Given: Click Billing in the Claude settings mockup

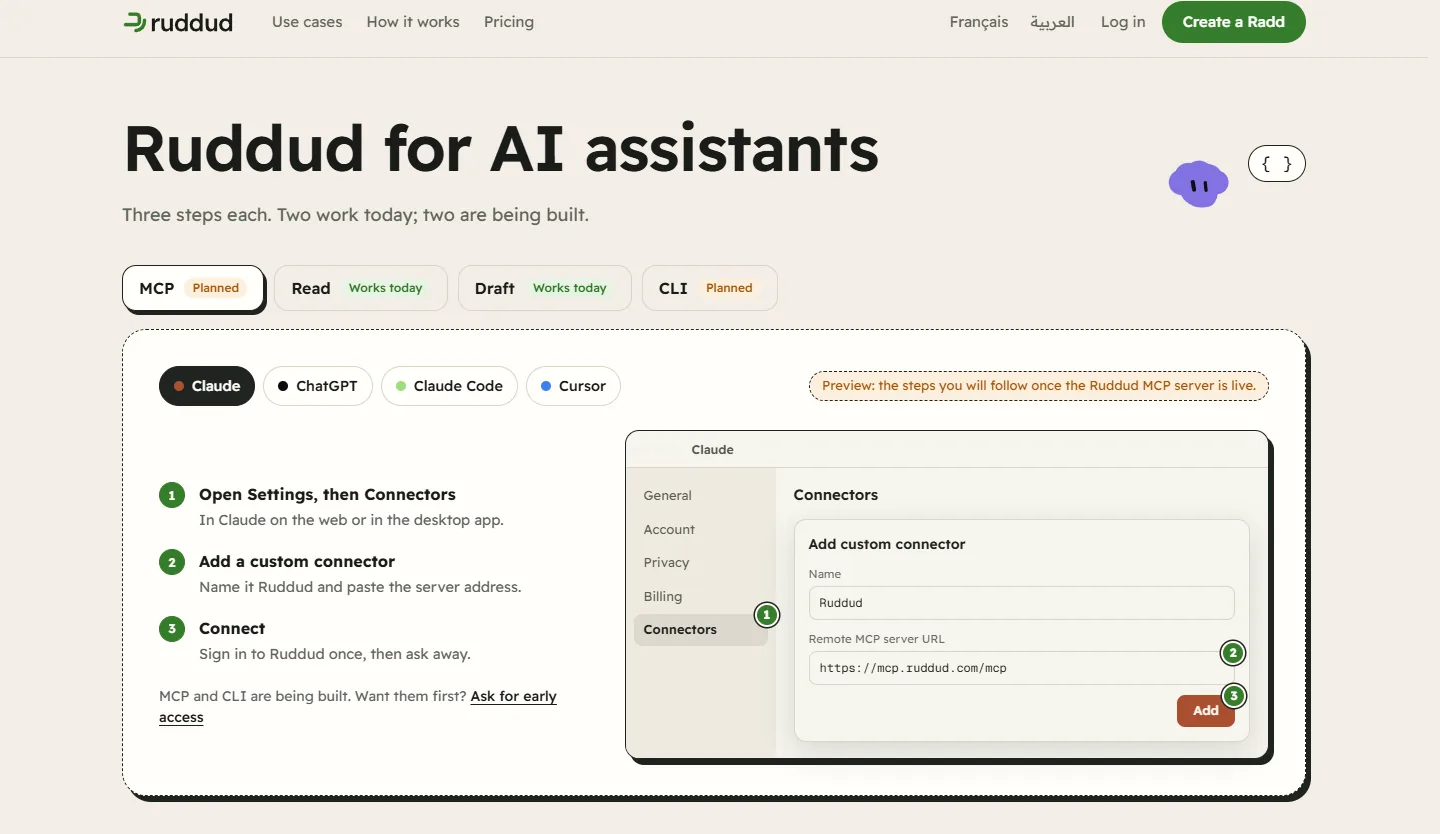Looking at the screenshot, I should (x=663, y=596).
